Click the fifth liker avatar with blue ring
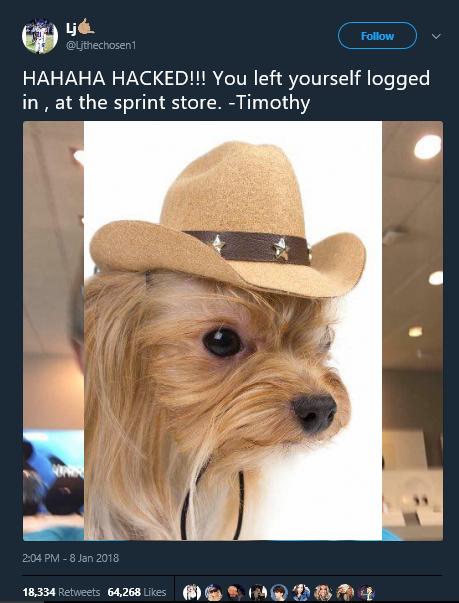The image size is (459, 603). (x=279, y=592)
